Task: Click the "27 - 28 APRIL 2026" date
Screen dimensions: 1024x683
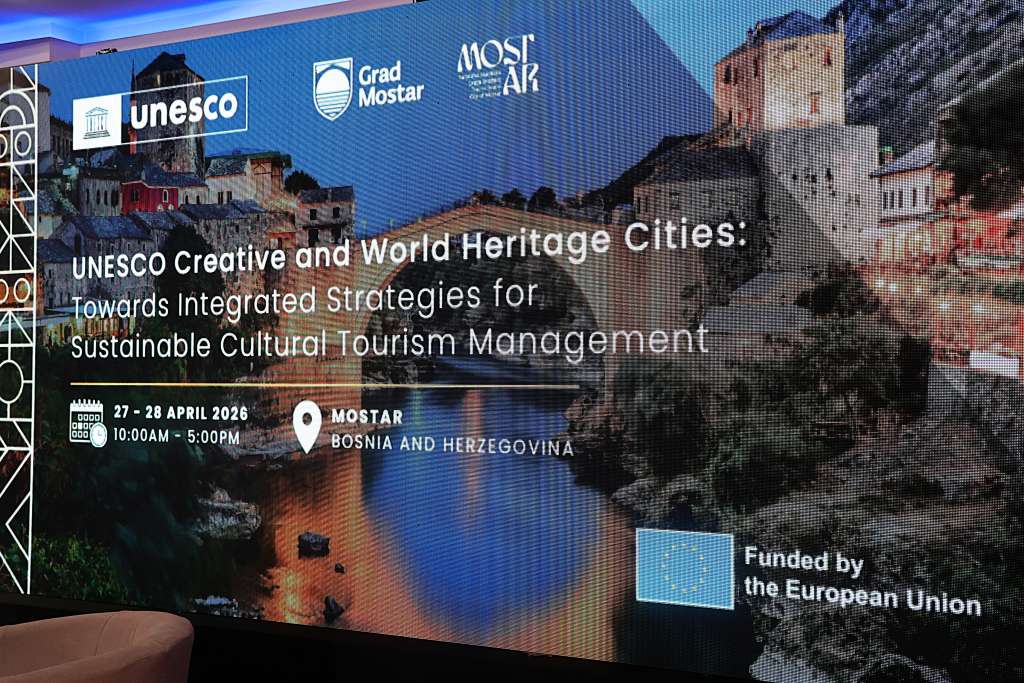Action: click(x=180, y=412)
